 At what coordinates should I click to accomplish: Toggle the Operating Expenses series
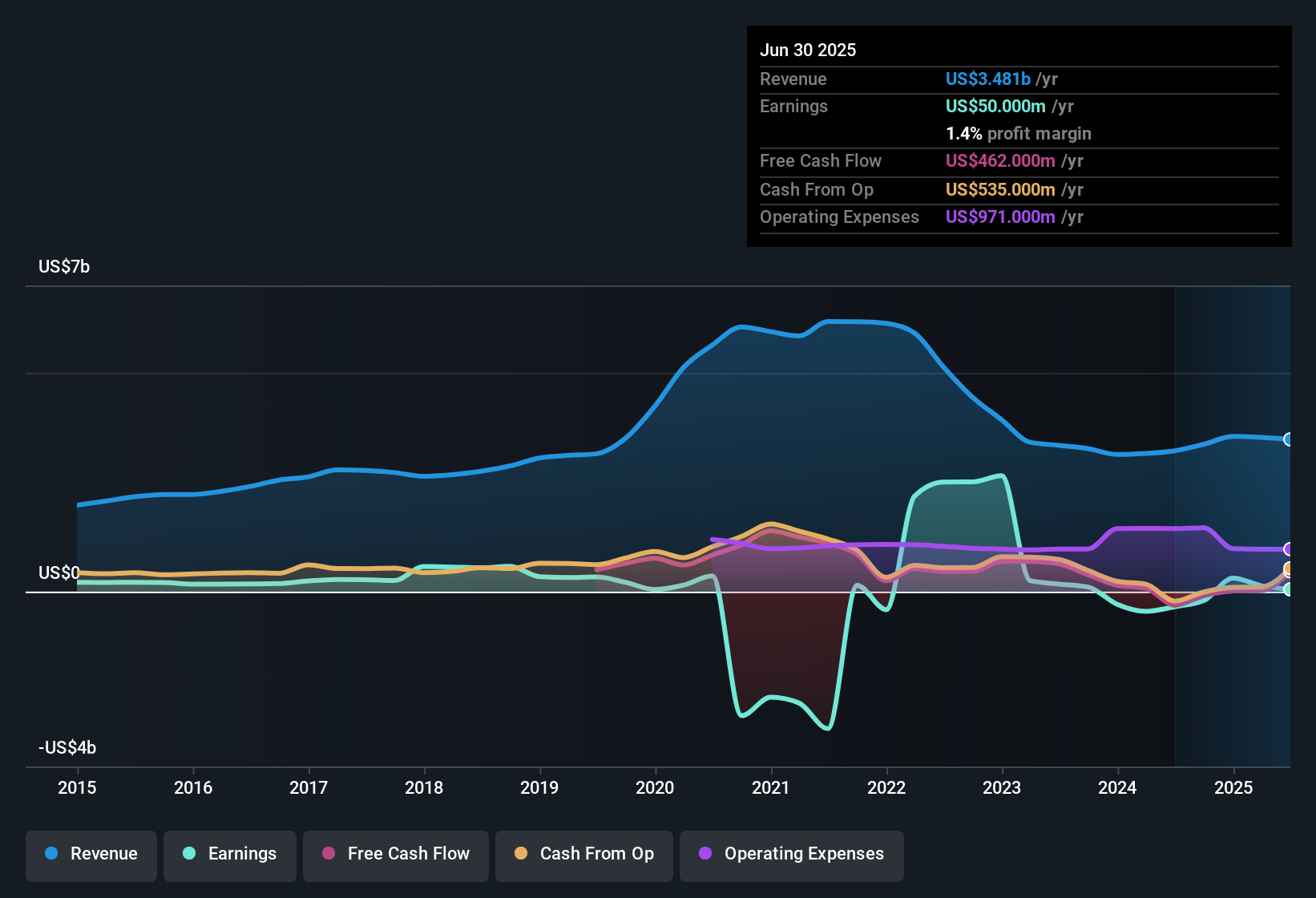[792, 856]
